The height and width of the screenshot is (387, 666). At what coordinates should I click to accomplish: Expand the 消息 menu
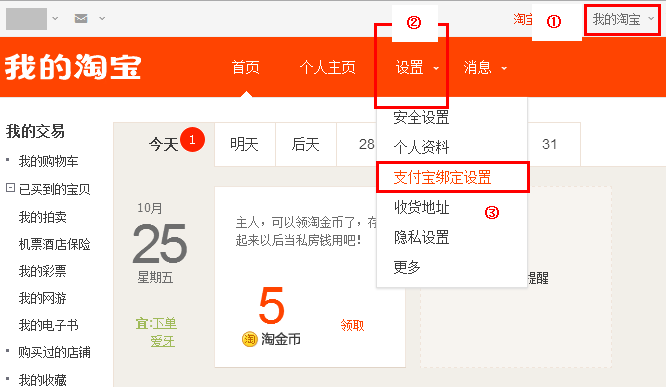coord(485,68)
